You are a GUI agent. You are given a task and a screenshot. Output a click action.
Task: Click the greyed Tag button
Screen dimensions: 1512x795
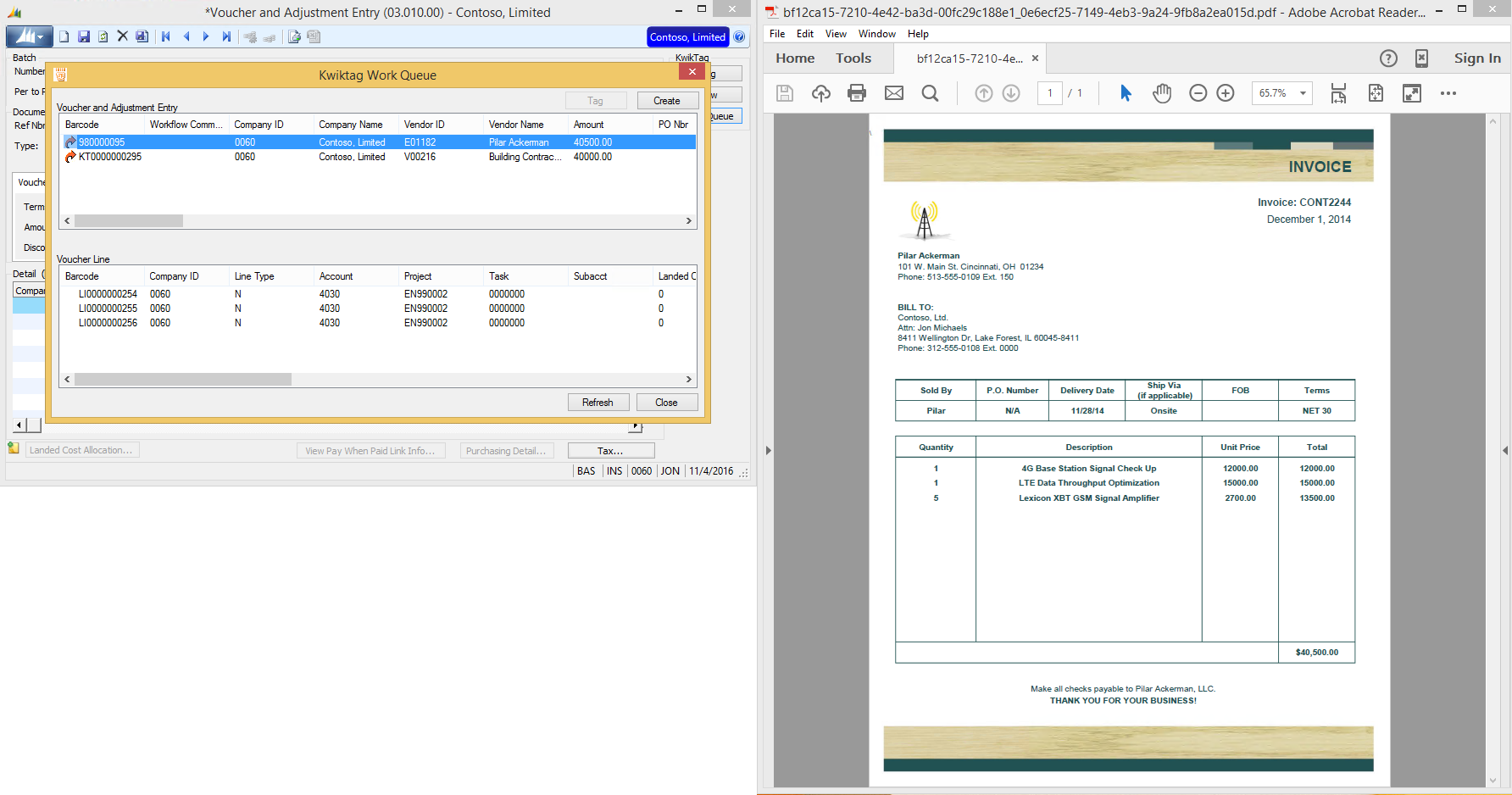tap(596, 101)
